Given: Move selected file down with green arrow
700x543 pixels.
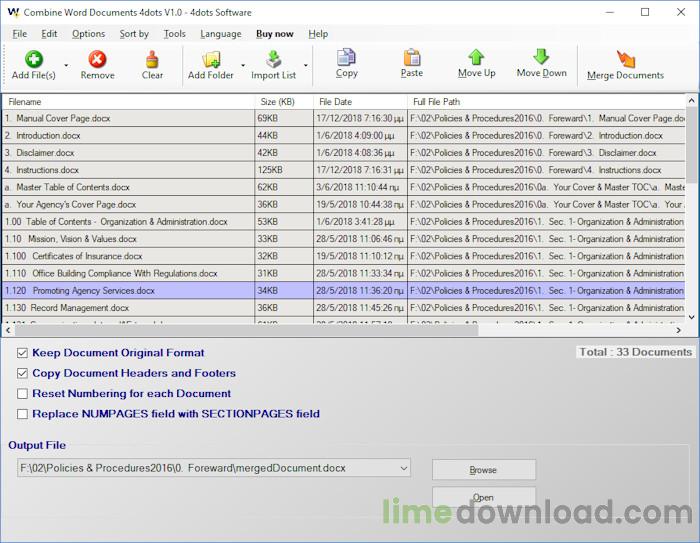Looking at the screenshot, I should click(541, 57).
